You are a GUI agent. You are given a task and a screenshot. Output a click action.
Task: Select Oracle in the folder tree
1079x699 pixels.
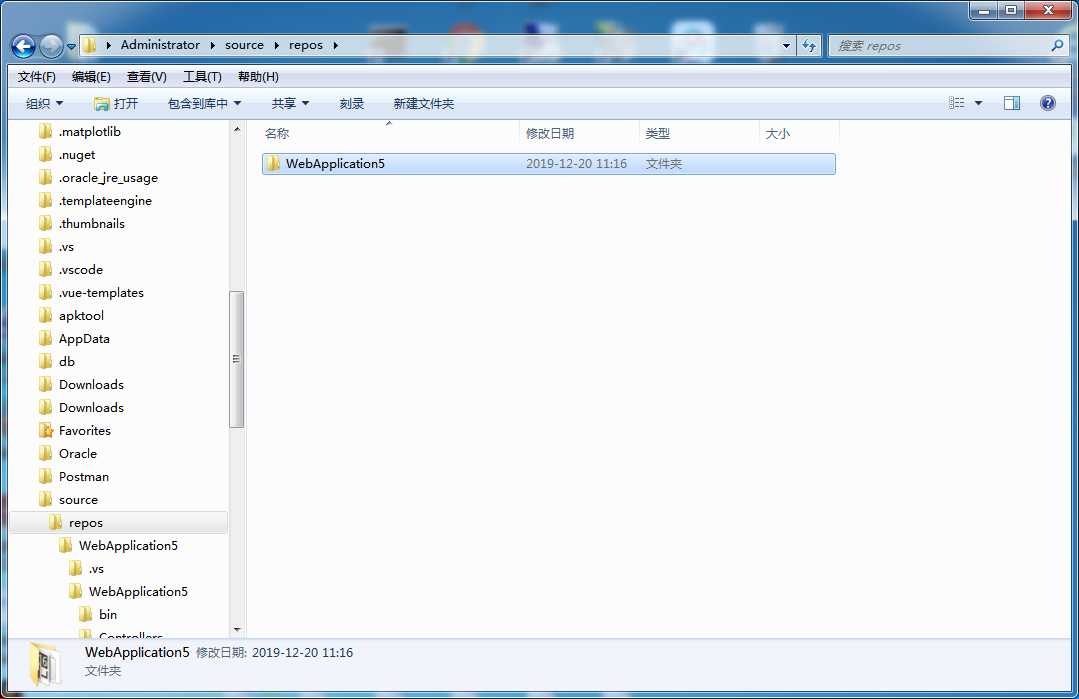click(x=78, y=453)
